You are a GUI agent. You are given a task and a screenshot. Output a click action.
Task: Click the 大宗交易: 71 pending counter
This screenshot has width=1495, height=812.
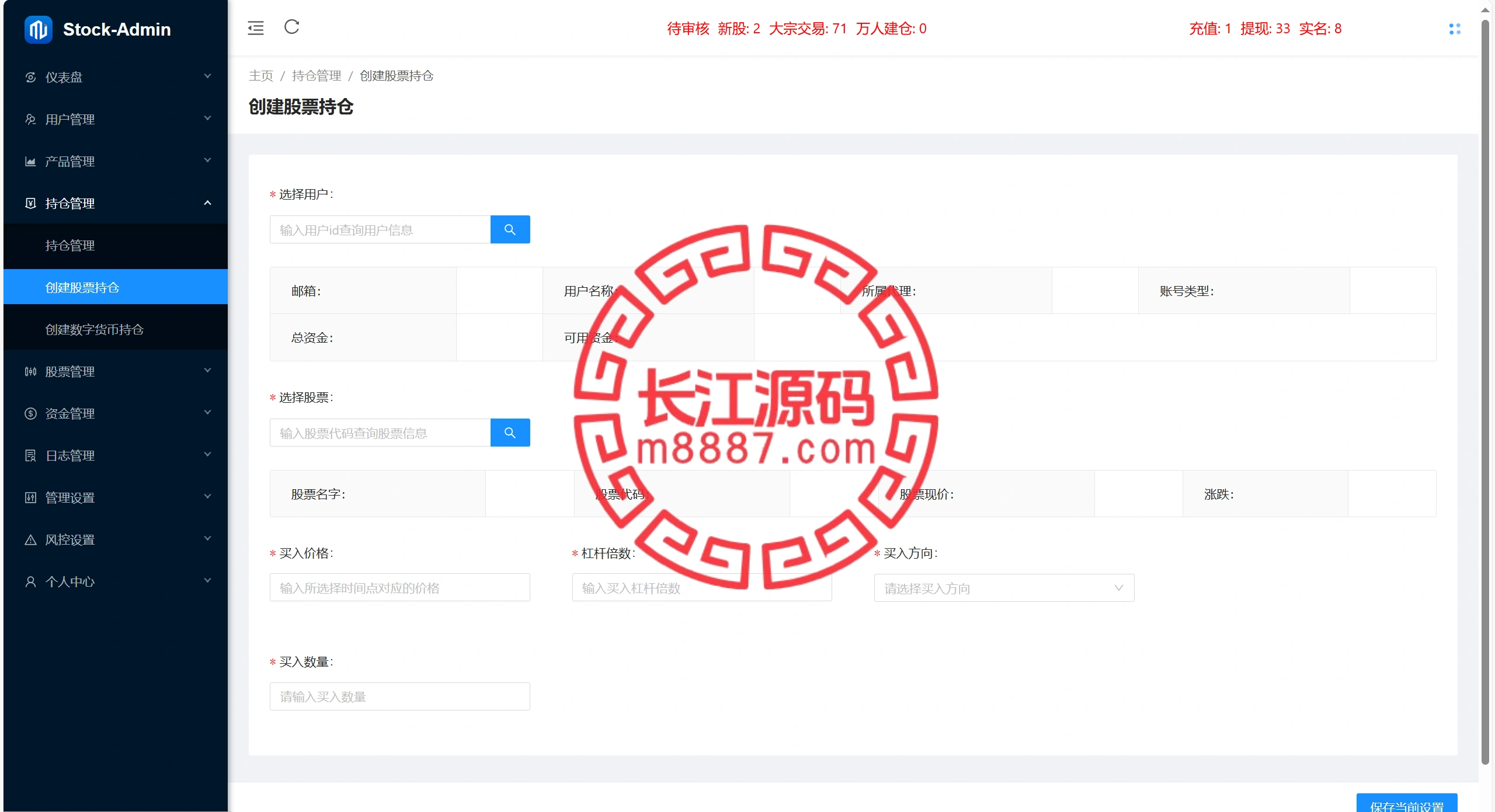pos(808,29)
